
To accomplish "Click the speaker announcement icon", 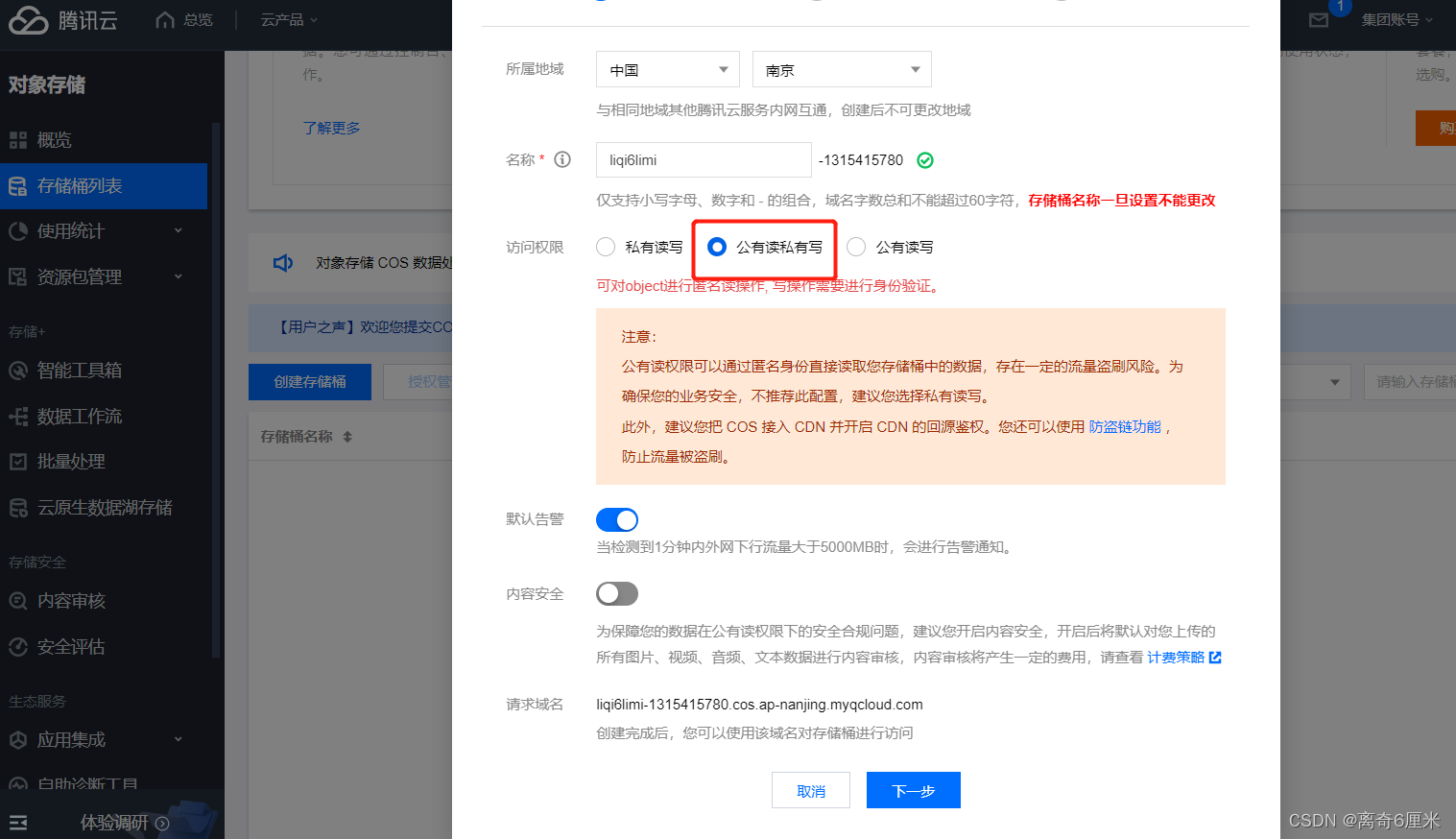I will coord(283,263).
